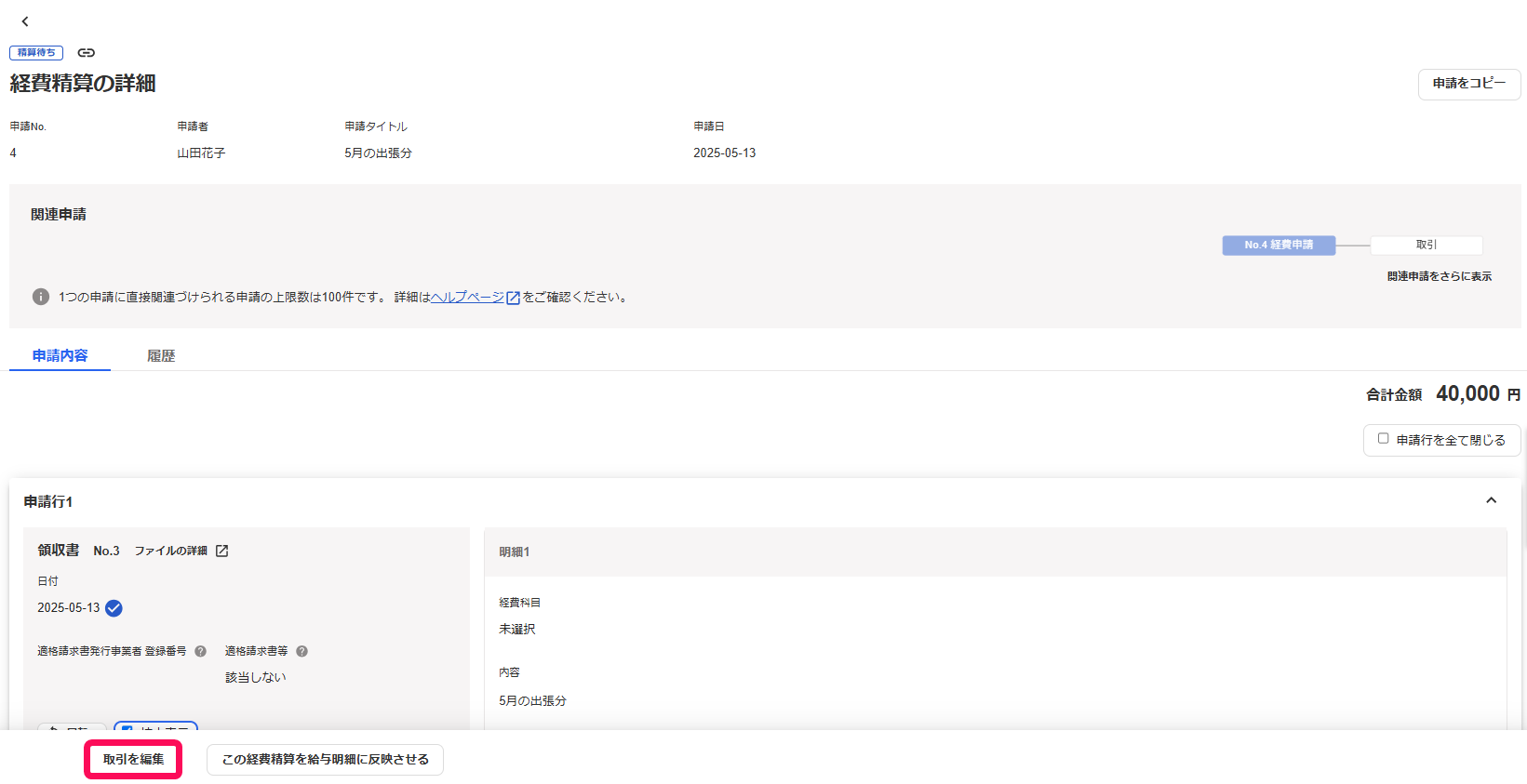This screenshot has height=784, width=1527.
Task: Click help icon next to 適格請求書等
Action: coord(301,651)
